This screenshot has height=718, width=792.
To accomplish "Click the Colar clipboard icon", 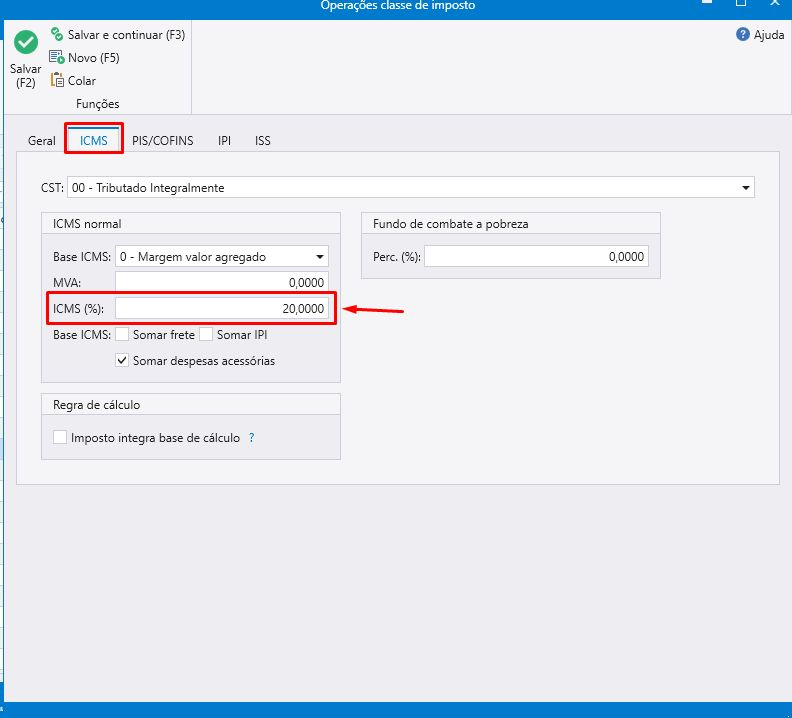I will (57, 81).
